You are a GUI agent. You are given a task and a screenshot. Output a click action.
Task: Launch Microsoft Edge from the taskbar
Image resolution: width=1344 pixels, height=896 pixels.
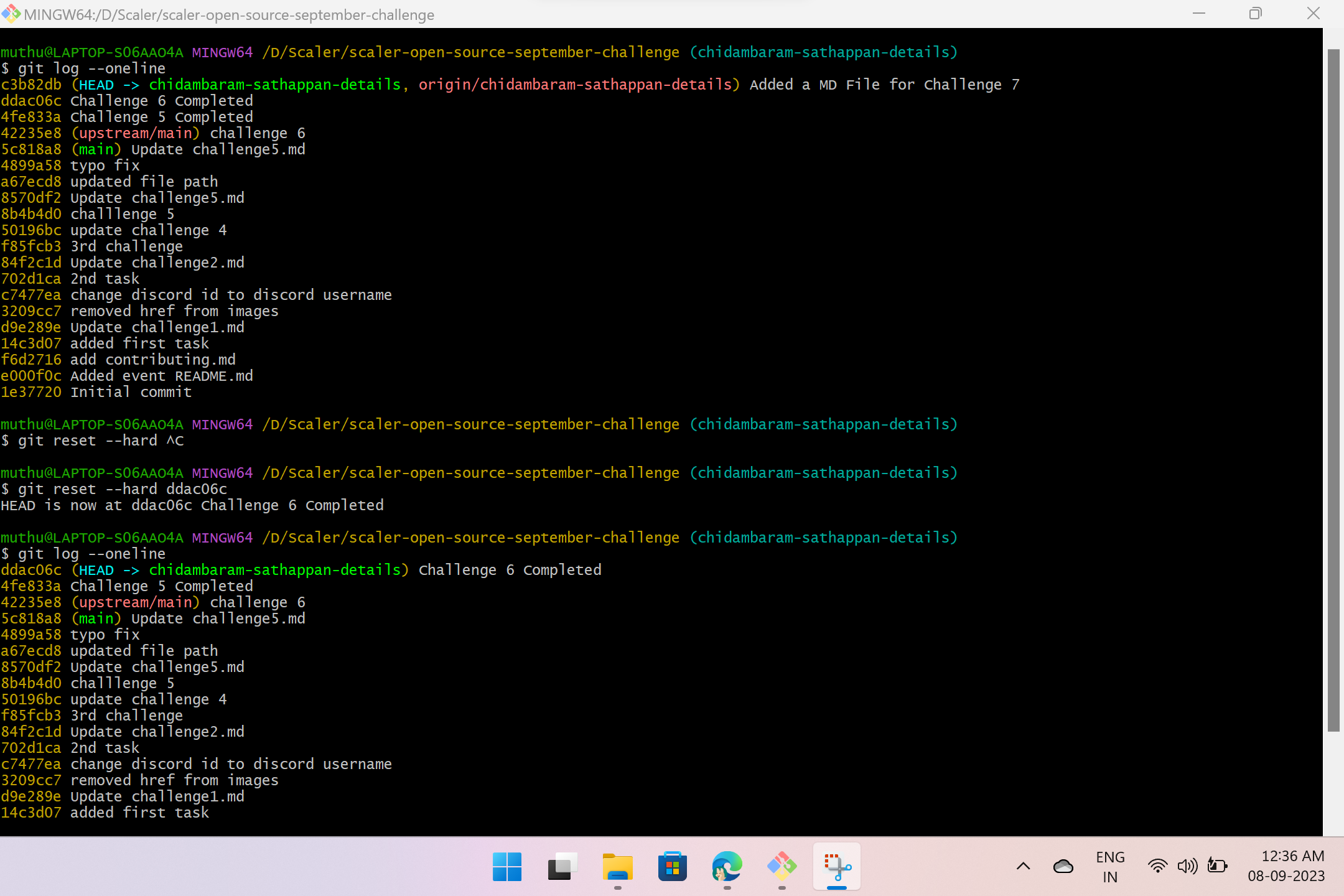pyautogui.click(x=727, y=867)
